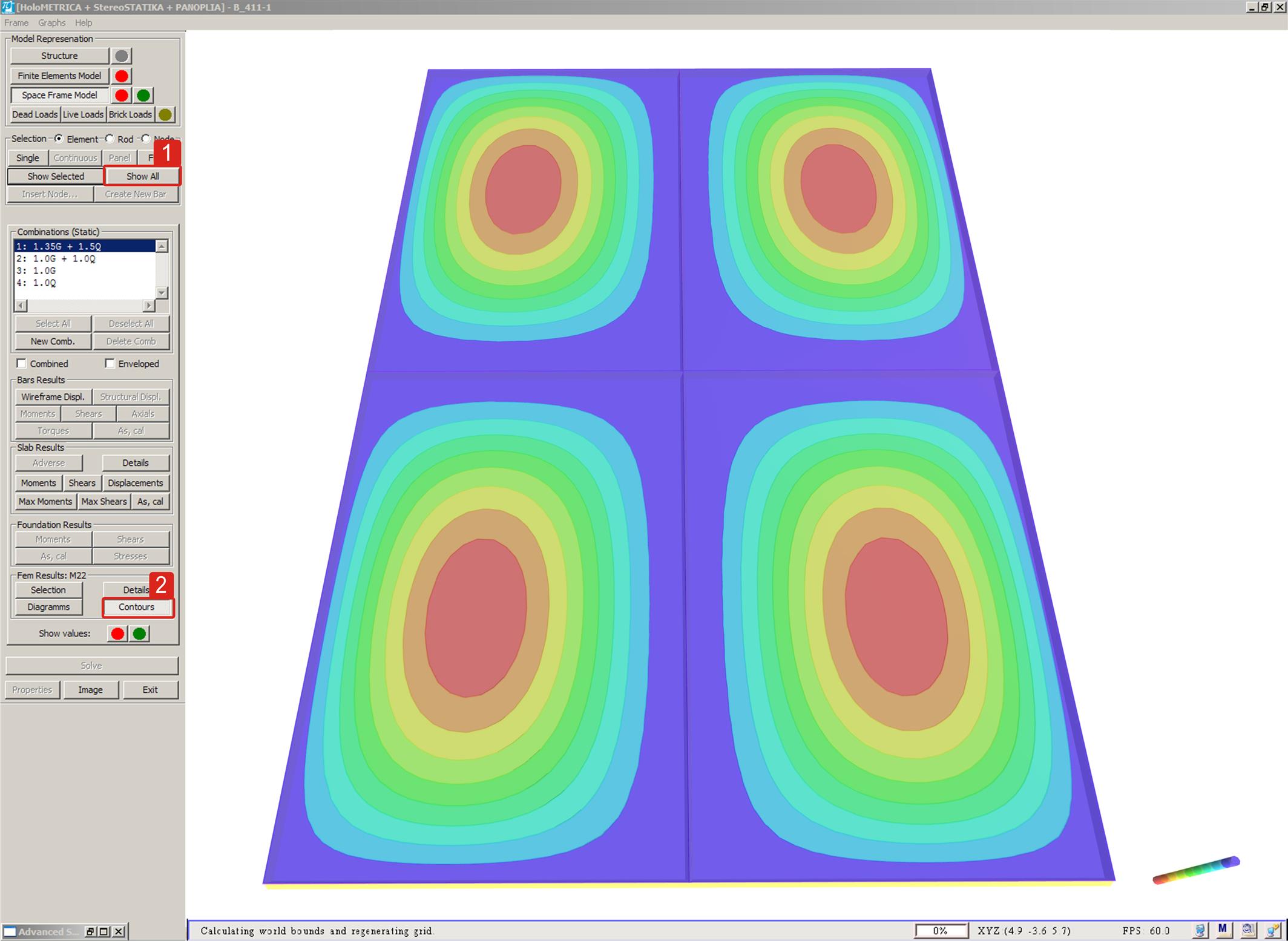Select combination 2: 1.0G + 1.0Q
The width and height of the screenshot is (1288, 941).
coord(56,259)
